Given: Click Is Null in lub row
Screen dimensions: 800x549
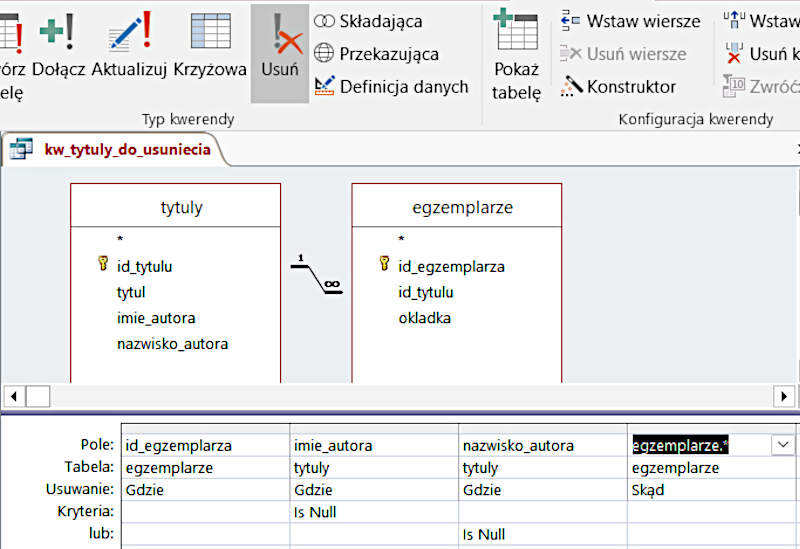Looking at the screenshot, I should 543,534.
